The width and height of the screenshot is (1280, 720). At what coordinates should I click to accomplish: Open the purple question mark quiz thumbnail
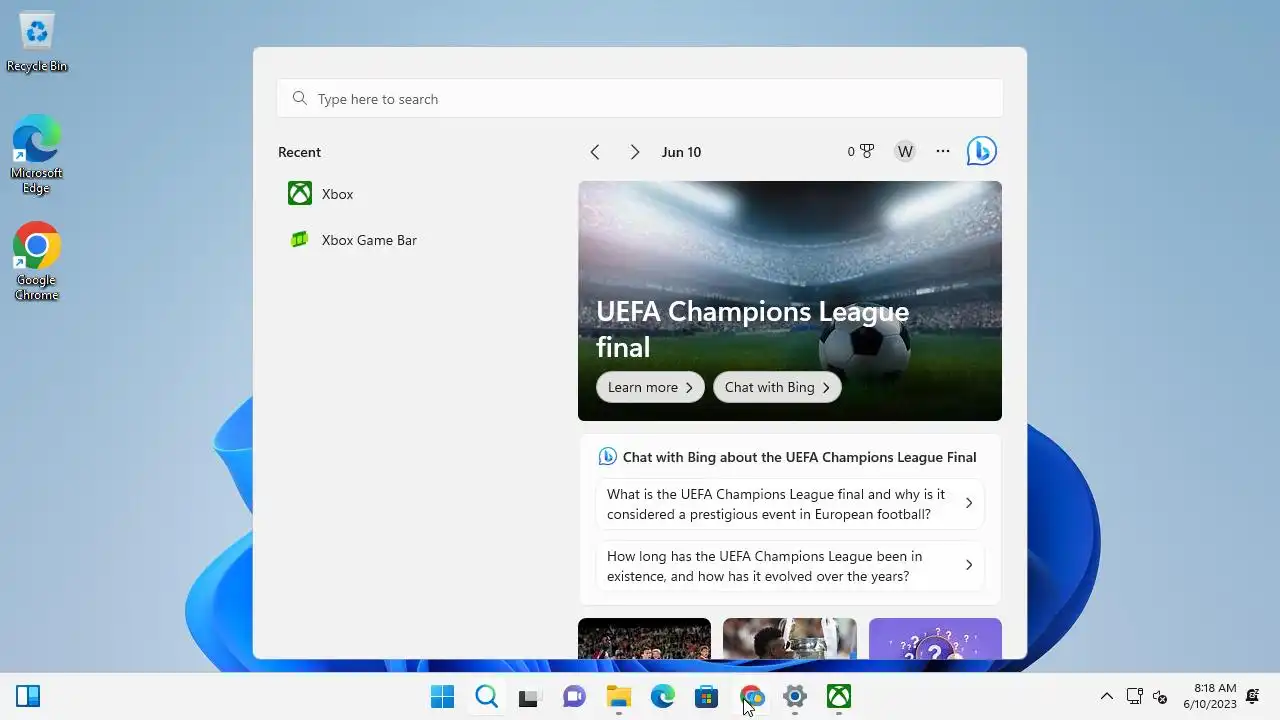935,638
